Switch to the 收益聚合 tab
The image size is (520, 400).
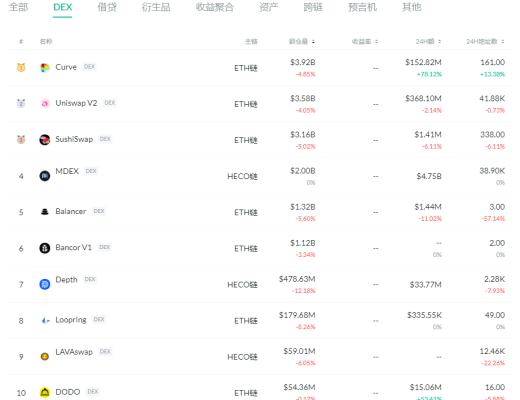tap(215, 7)
